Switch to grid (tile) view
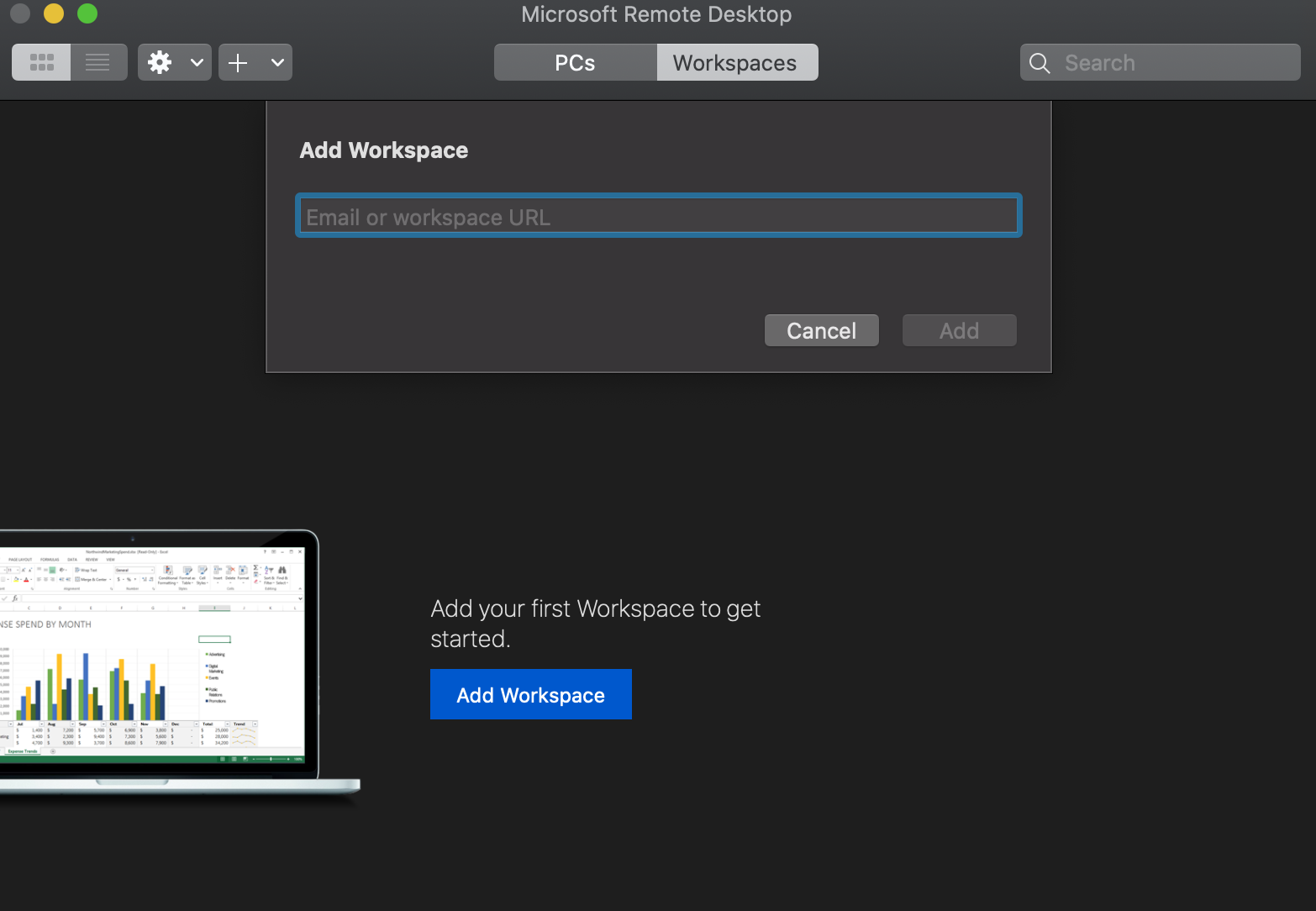The image size is (1316, 911). 41,62
